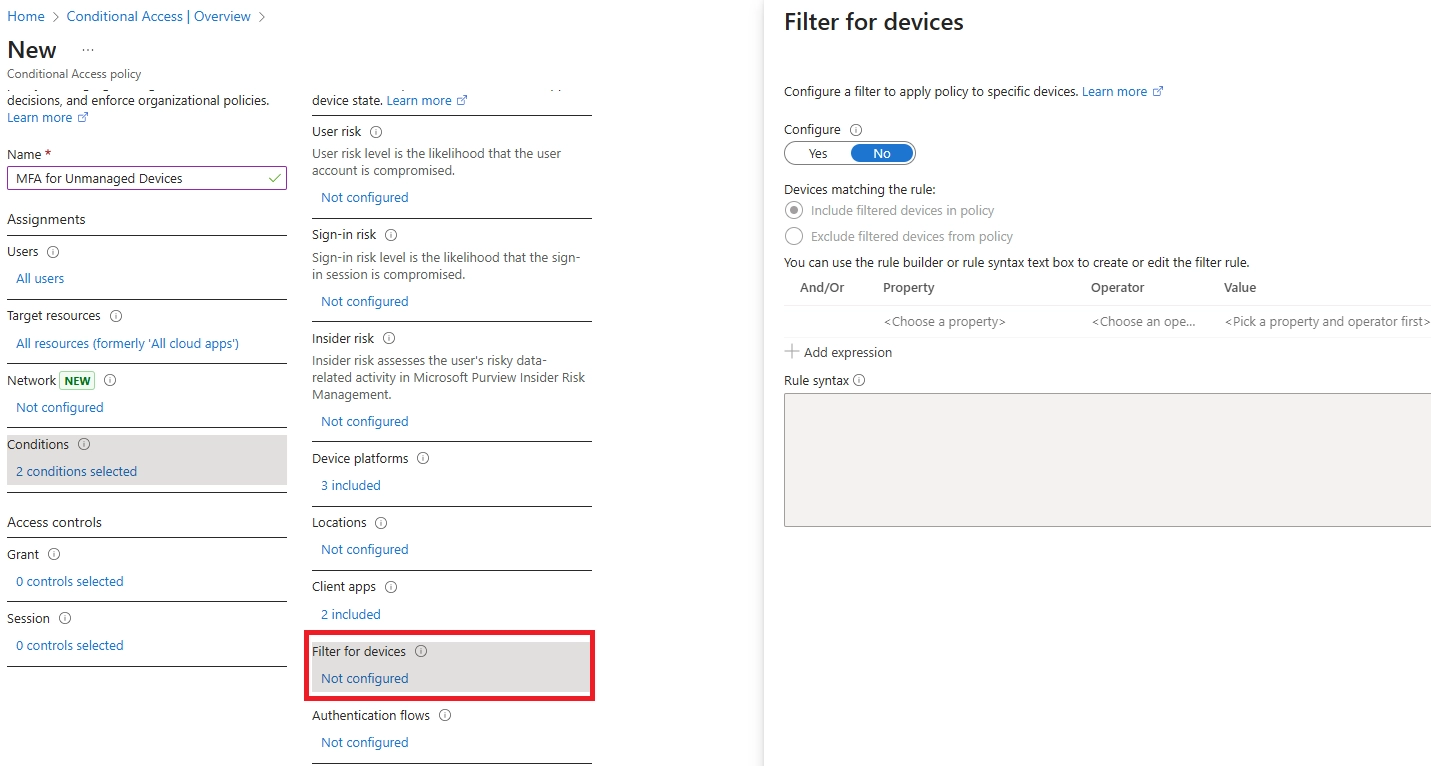This screenshot has width=1431, height=766.
Task: Open the 2 conditions selected link
Action: point(77,472)
